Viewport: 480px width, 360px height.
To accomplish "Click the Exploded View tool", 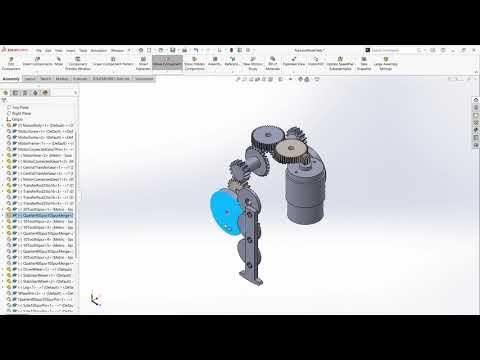I will pos(294,62).
